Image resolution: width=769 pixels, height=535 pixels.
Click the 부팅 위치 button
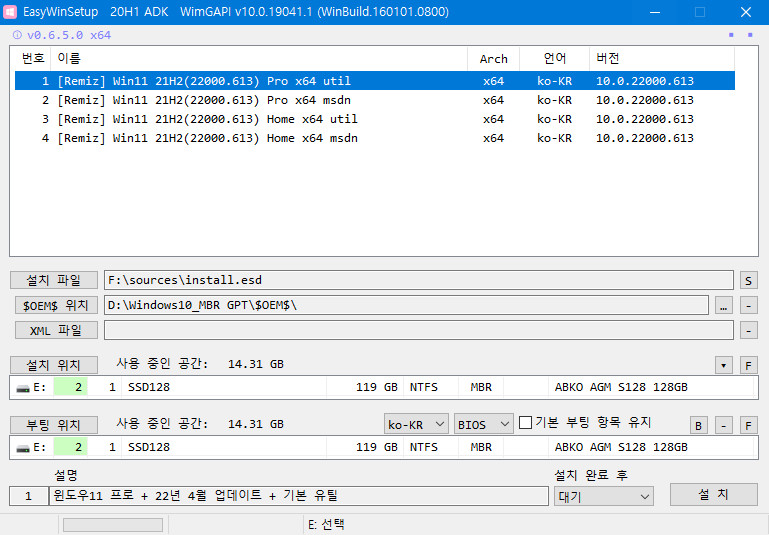54,425
